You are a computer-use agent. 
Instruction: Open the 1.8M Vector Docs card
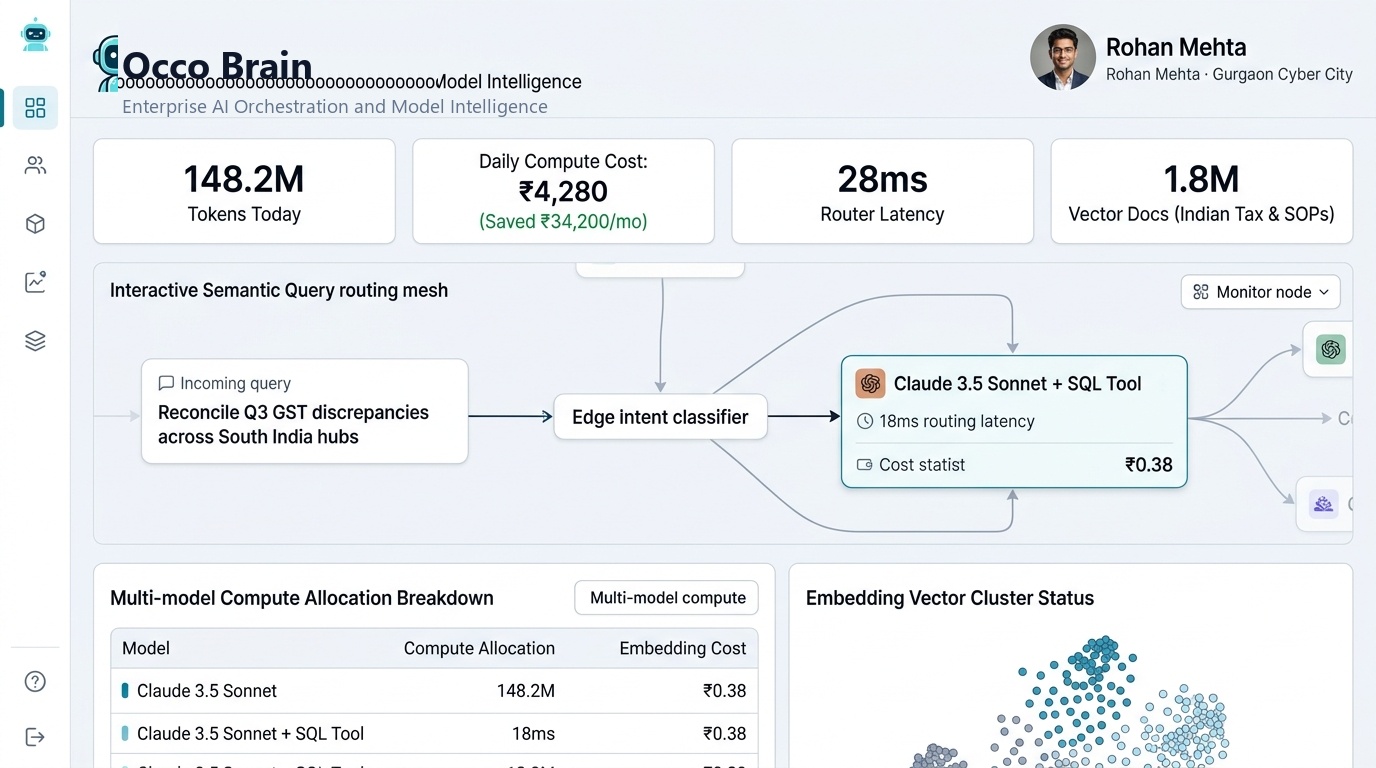click(x=1201, y=191)
